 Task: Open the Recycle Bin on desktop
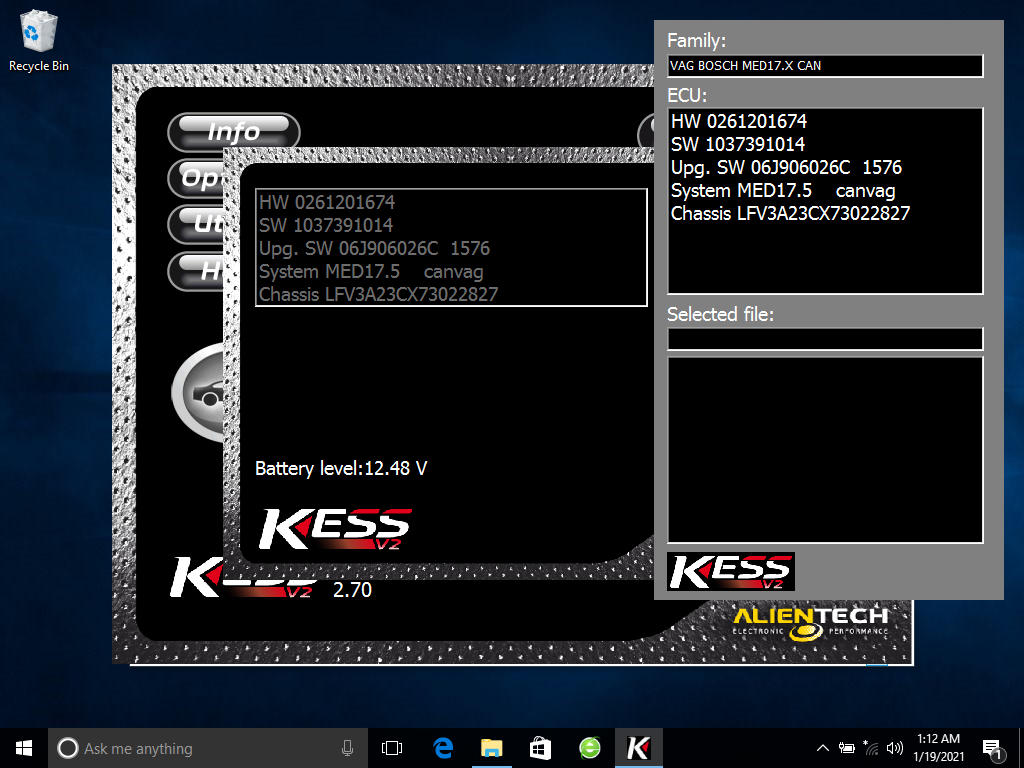click(38, 33)
